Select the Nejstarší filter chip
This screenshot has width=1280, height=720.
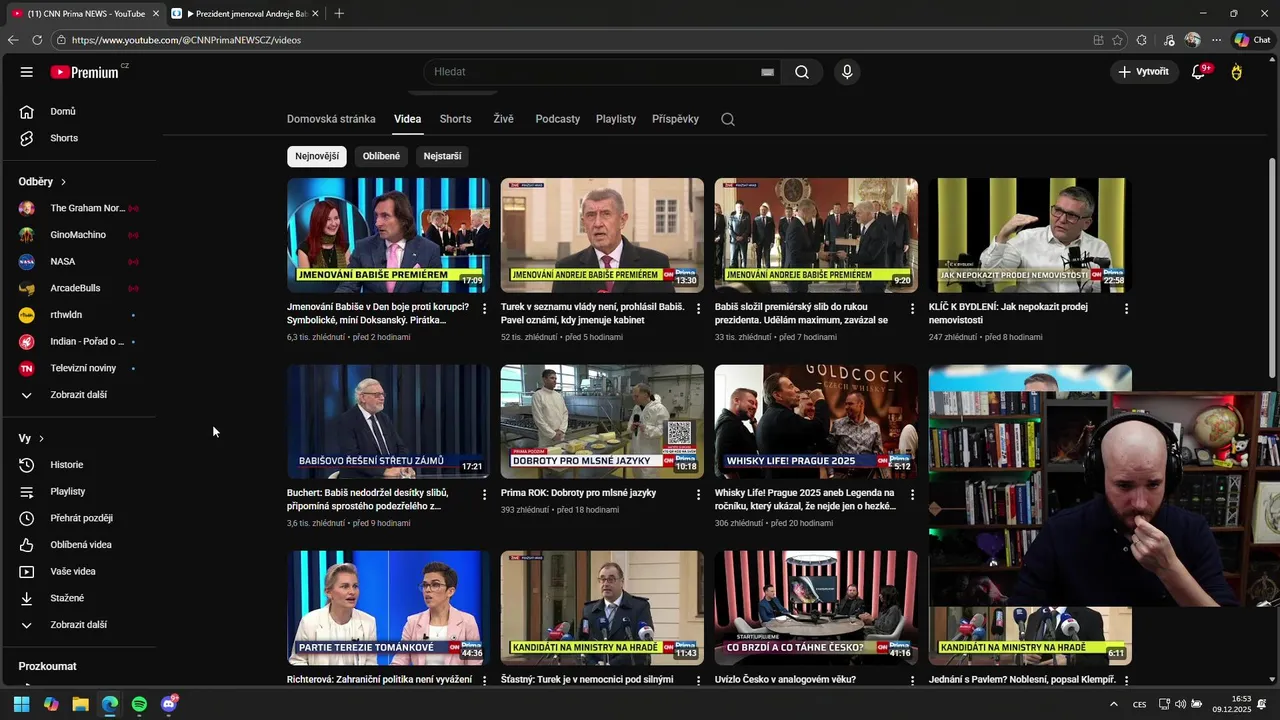(442, 156)
